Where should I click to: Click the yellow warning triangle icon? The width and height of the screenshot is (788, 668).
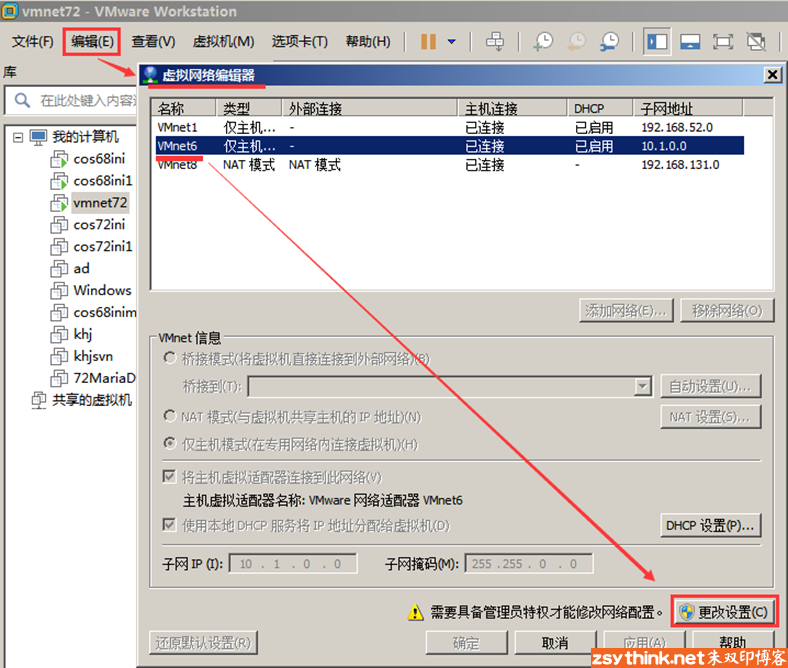(416, 612)
